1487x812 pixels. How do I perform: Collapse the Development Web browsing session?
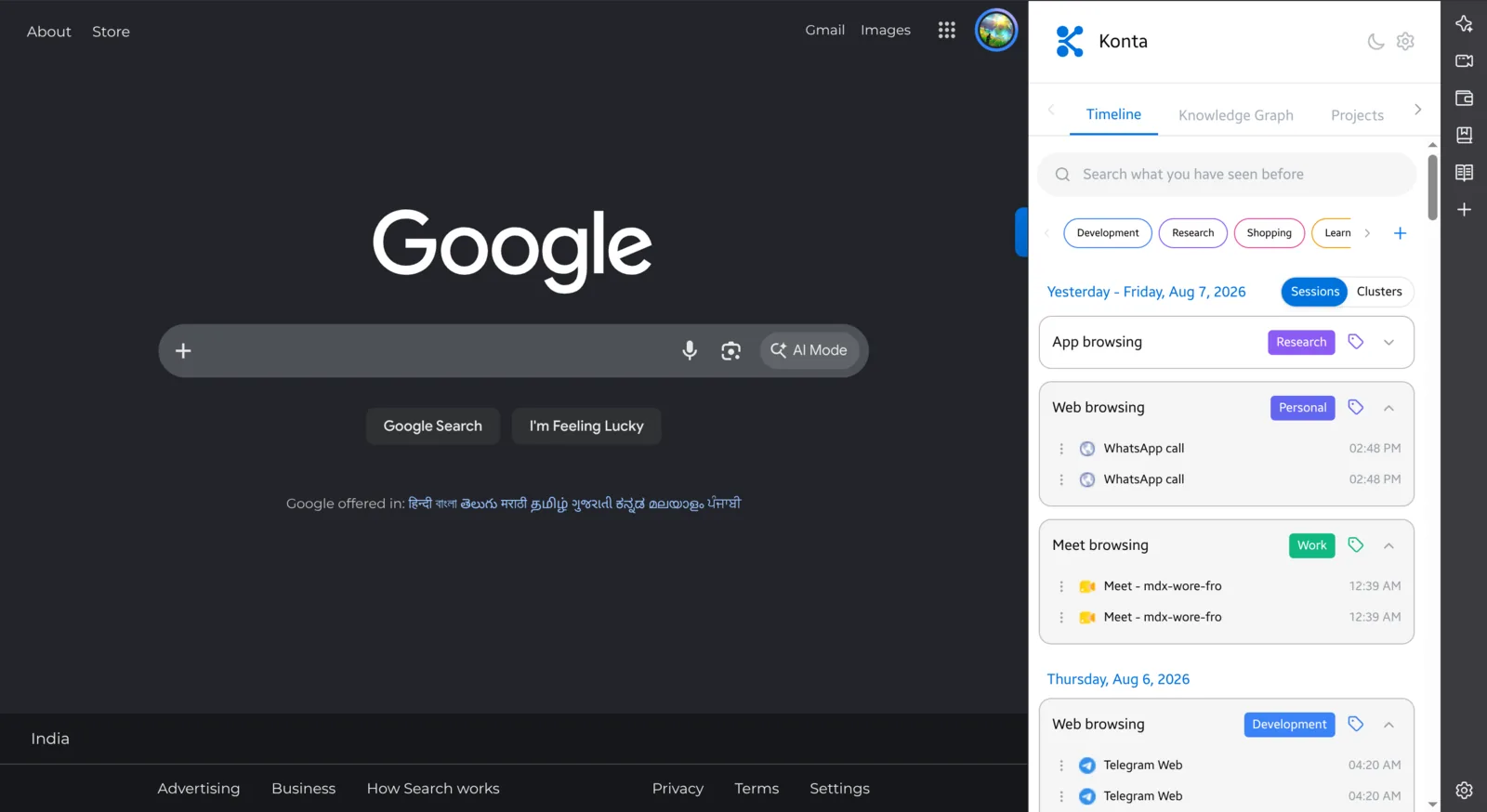pos(1388,725)
